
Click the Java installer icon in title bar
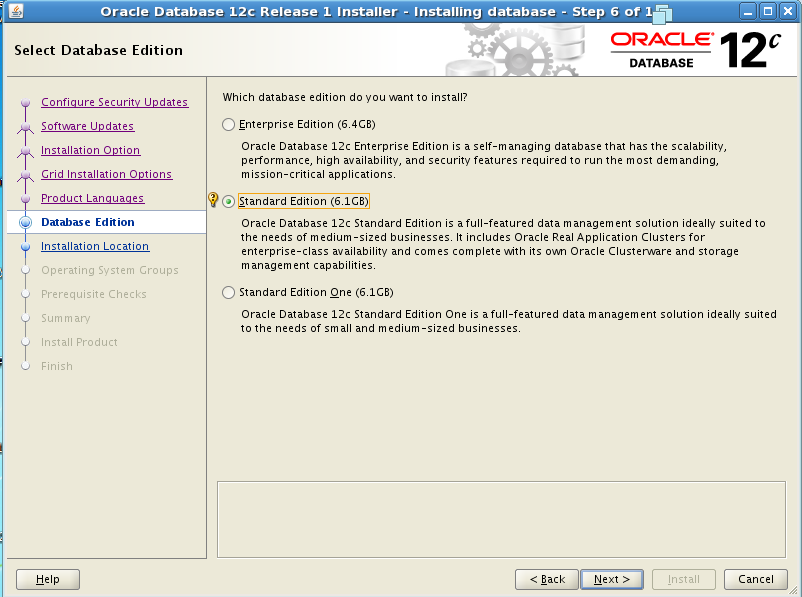point(16,11)
